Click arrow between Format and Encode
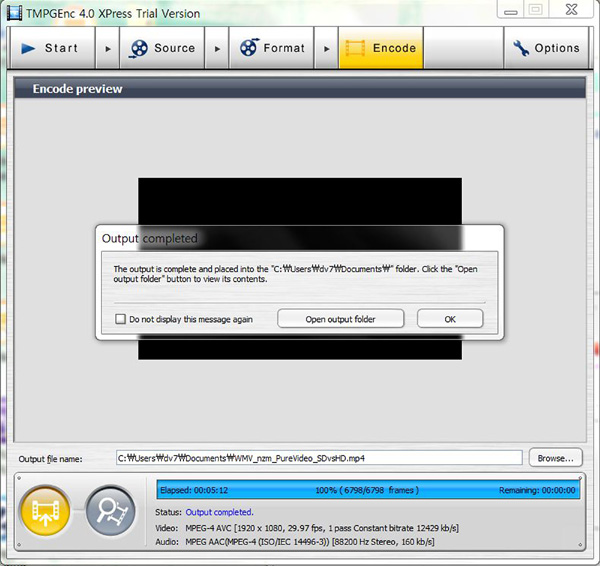600x566 pixels. (326, 49)
